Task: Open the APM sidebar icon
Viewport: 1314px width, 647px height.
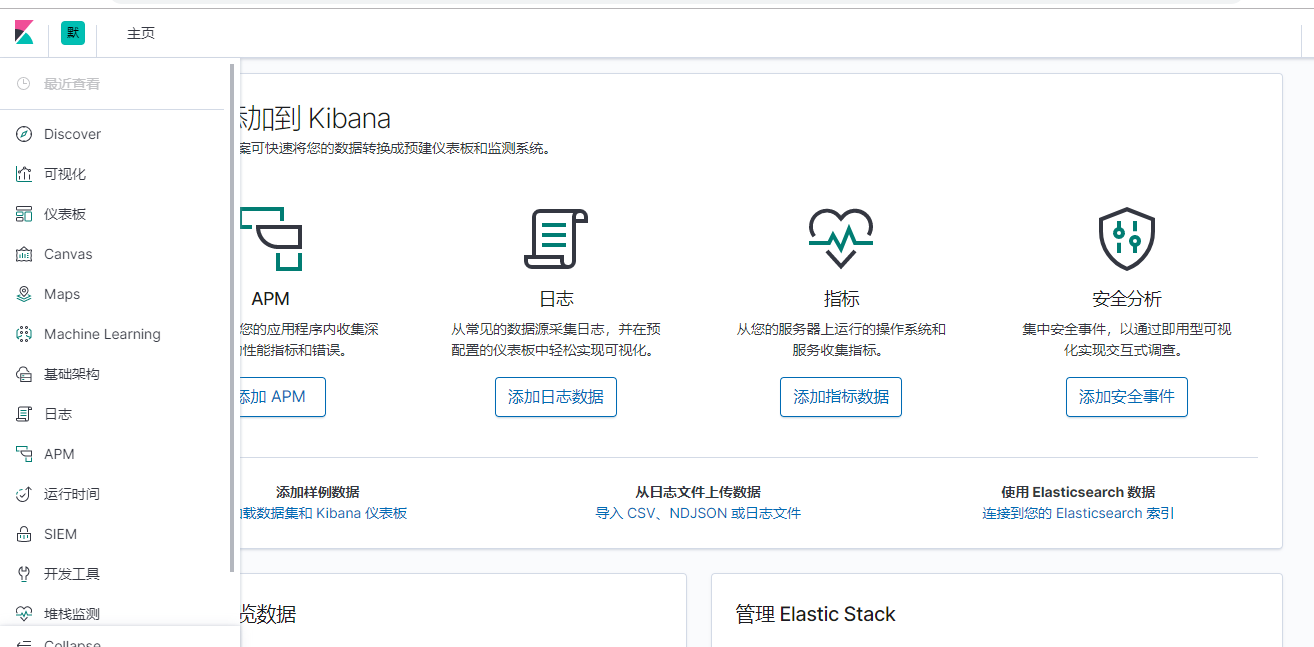Action: (x=24, y=454)
